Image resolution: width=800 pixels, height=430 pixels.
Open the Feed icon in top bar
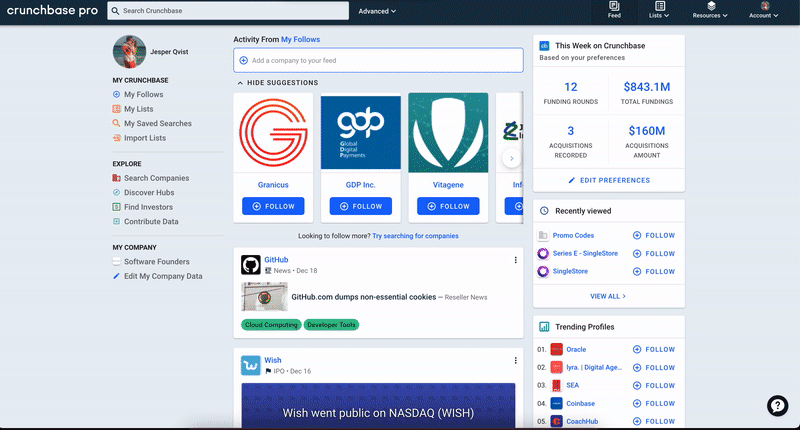pos(614,10)
